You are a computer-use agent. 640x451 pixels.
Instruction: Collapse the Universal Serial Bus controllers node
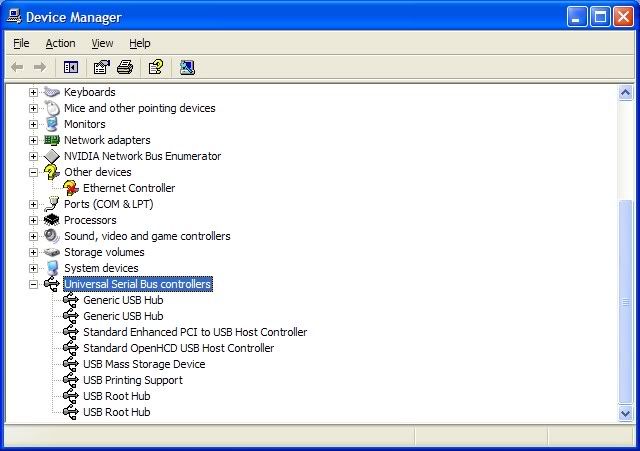pos(33,284)
